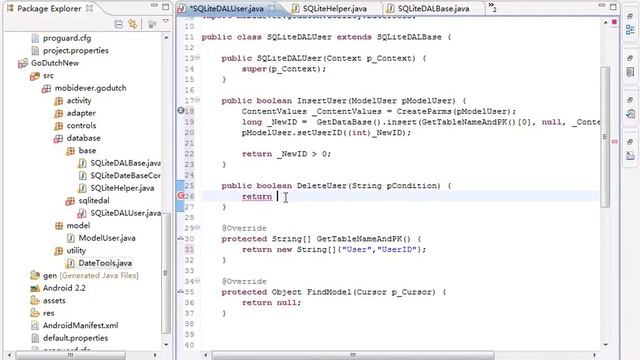Close the Package Explorer tab
The height and width of the screenshot is (360, 640).
89,8
